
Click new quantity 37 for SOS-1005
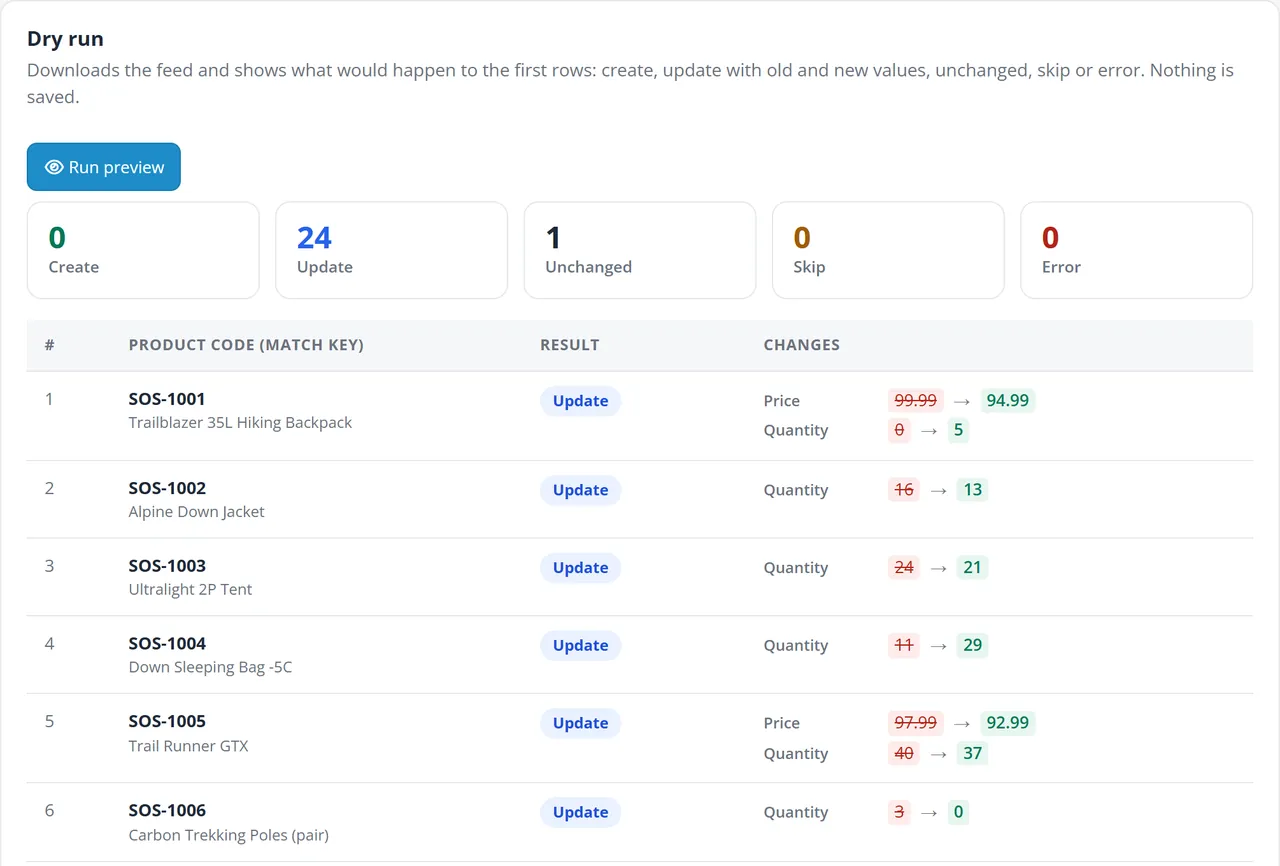pos(973,754)
